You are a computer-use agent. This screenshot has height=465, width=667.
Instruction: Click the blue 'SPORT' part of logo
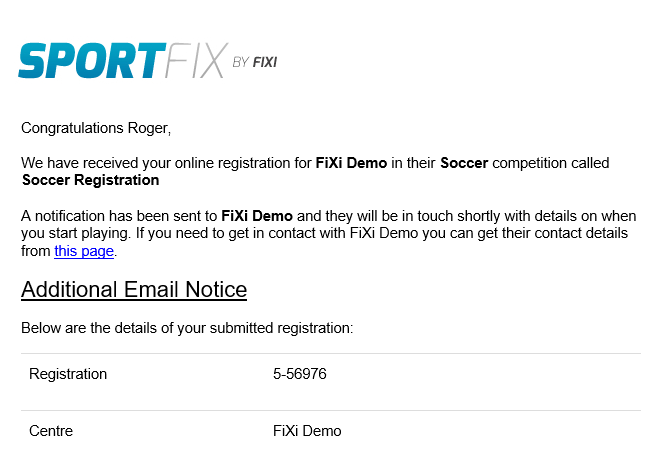pos(92,60)
